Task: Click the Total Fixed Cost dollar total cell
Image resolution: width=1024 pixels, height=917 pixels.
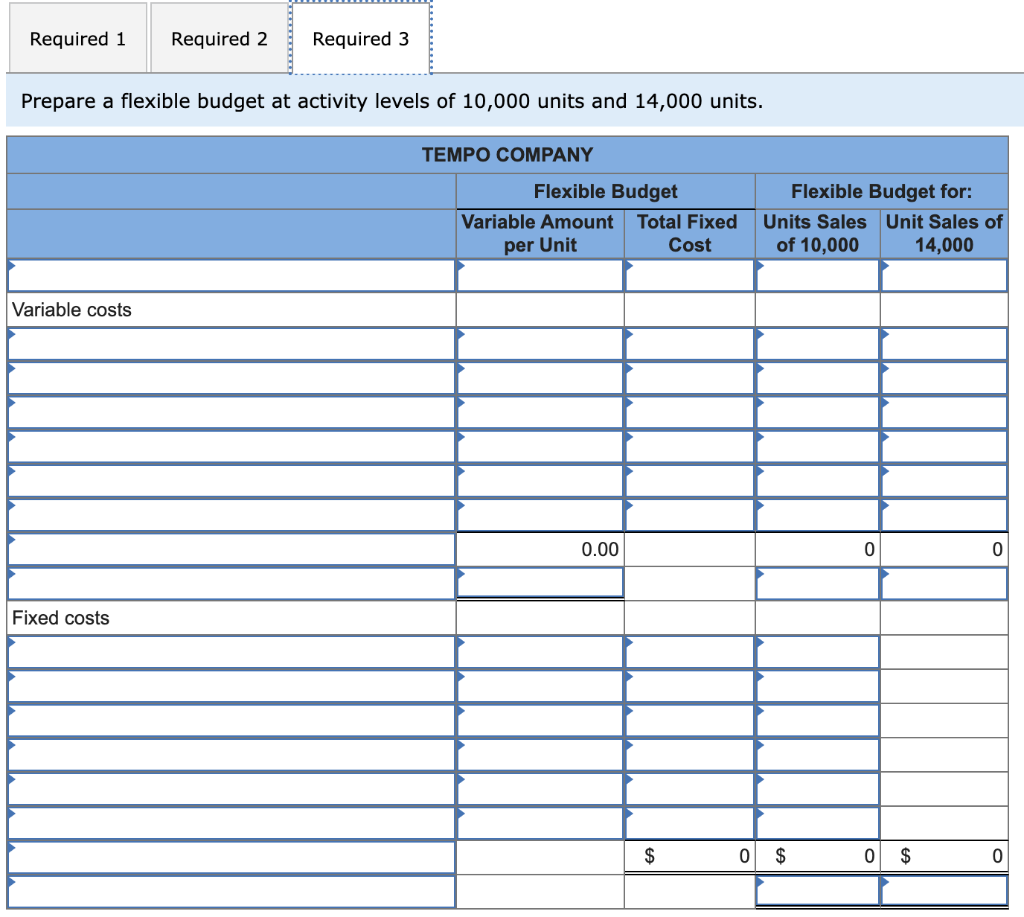Action: tap(689, 855)
